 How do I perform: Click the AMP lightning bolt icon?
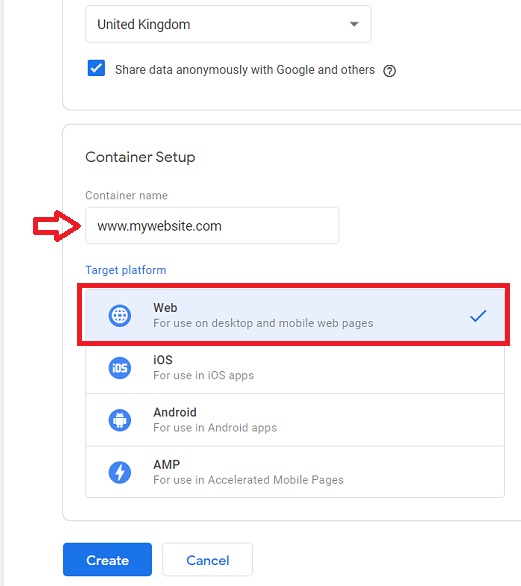[x=120, y=472]
